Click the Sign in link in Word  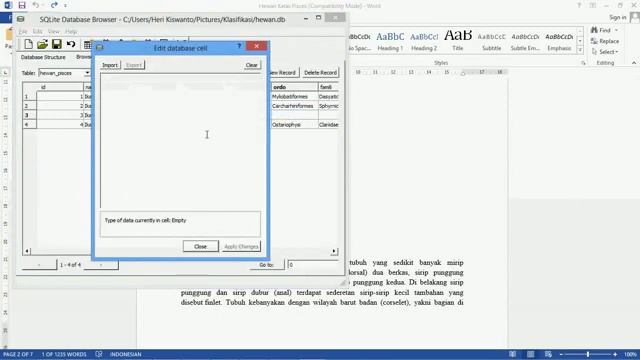(x=618, y=17)
